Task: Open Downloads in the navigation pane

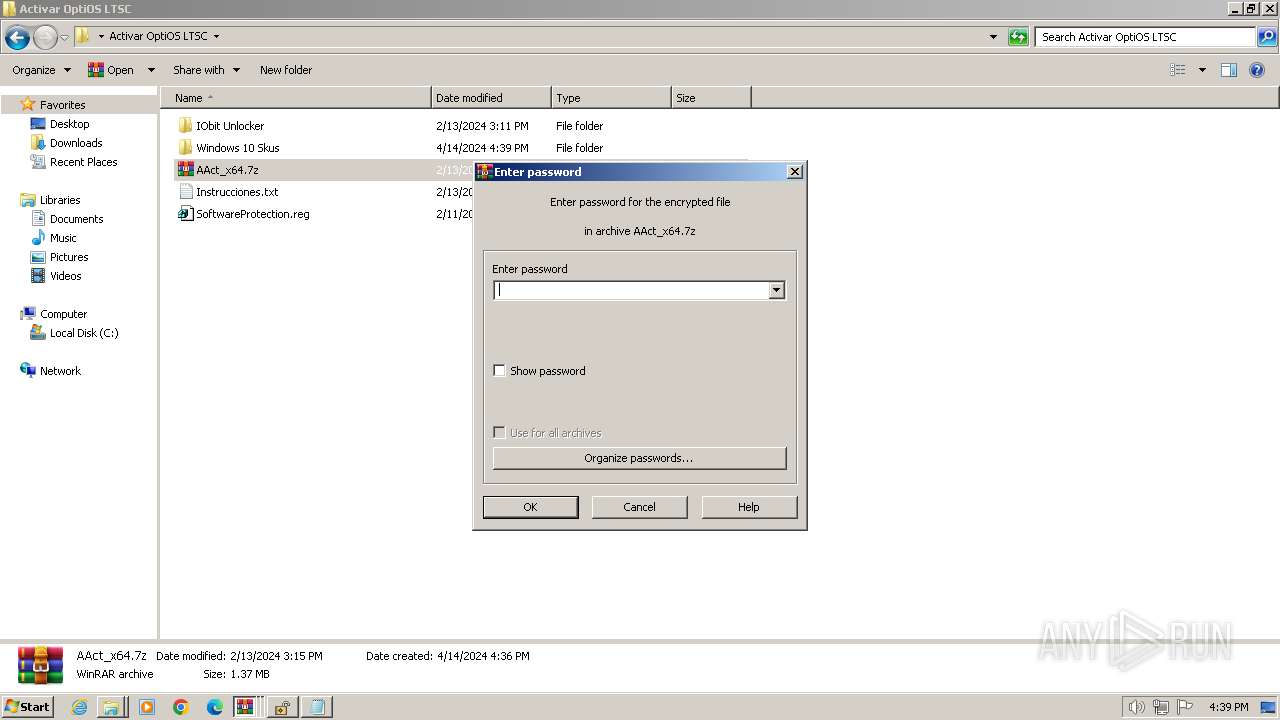Action: (76, 143)
